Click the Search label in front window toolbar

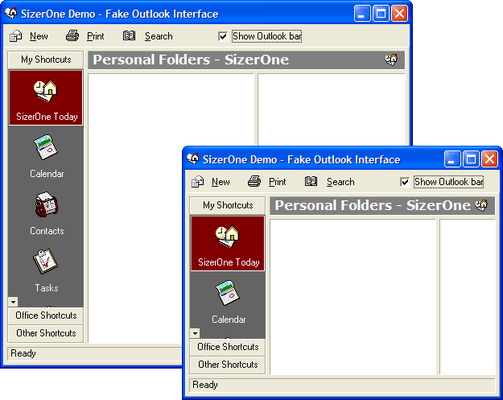pyautogui.click(x=340, y=182)
